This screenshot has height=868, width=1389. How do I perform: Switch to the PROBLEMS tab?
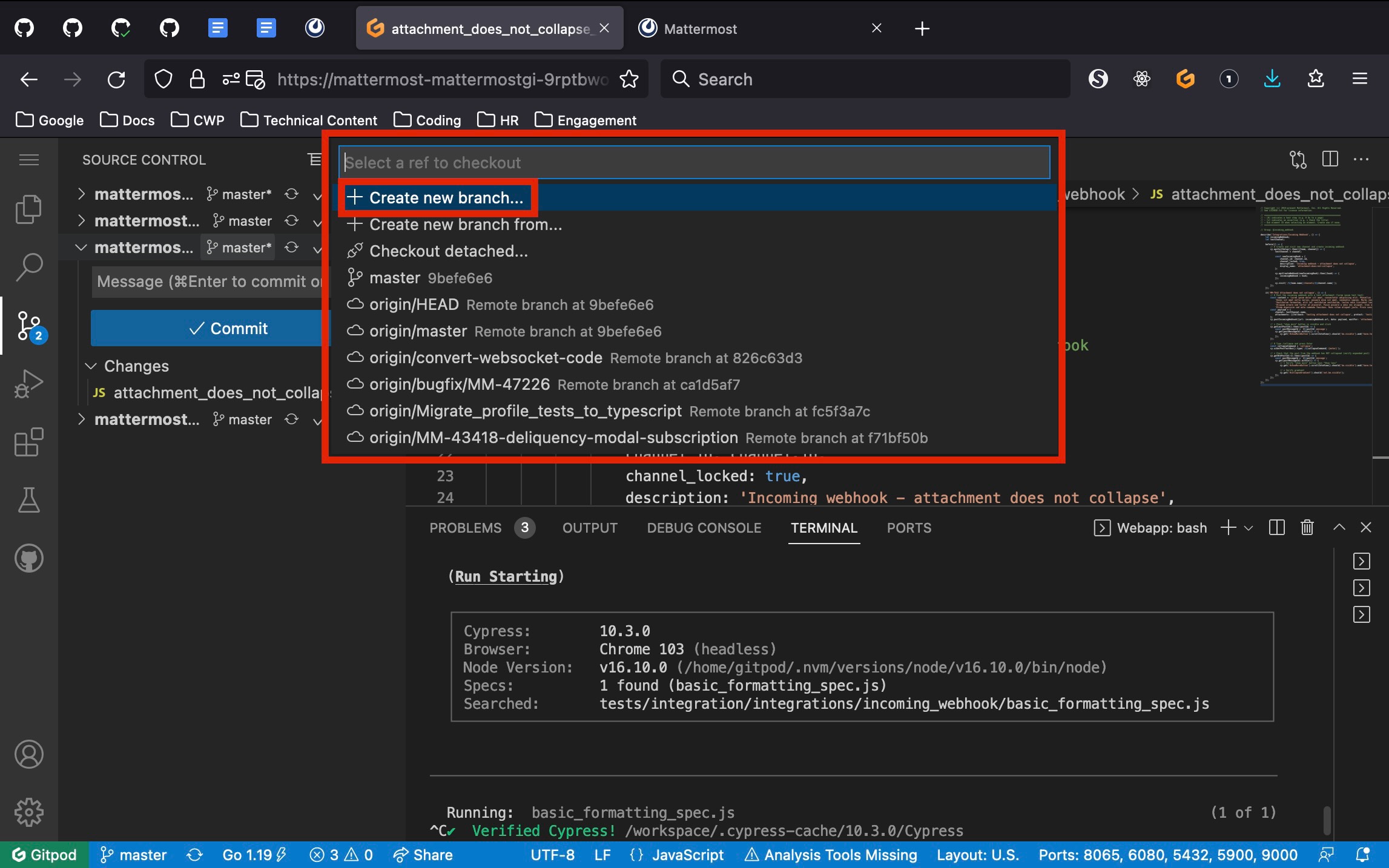466,528
